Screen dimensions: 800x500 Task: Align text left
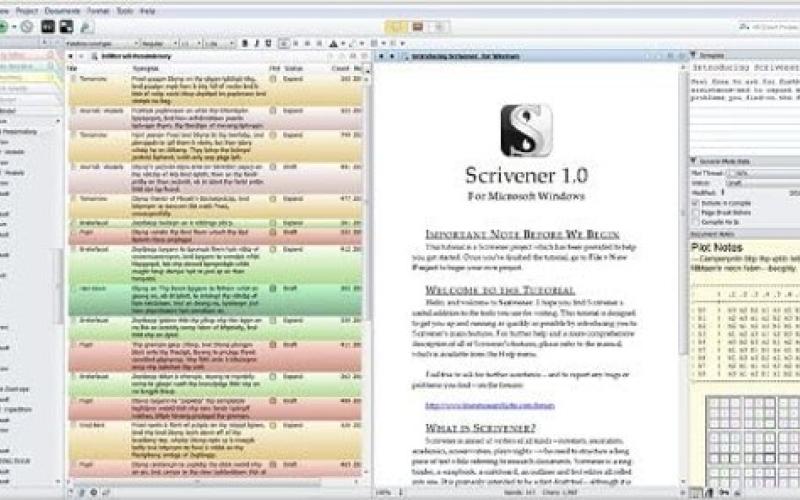click(284, 44)
